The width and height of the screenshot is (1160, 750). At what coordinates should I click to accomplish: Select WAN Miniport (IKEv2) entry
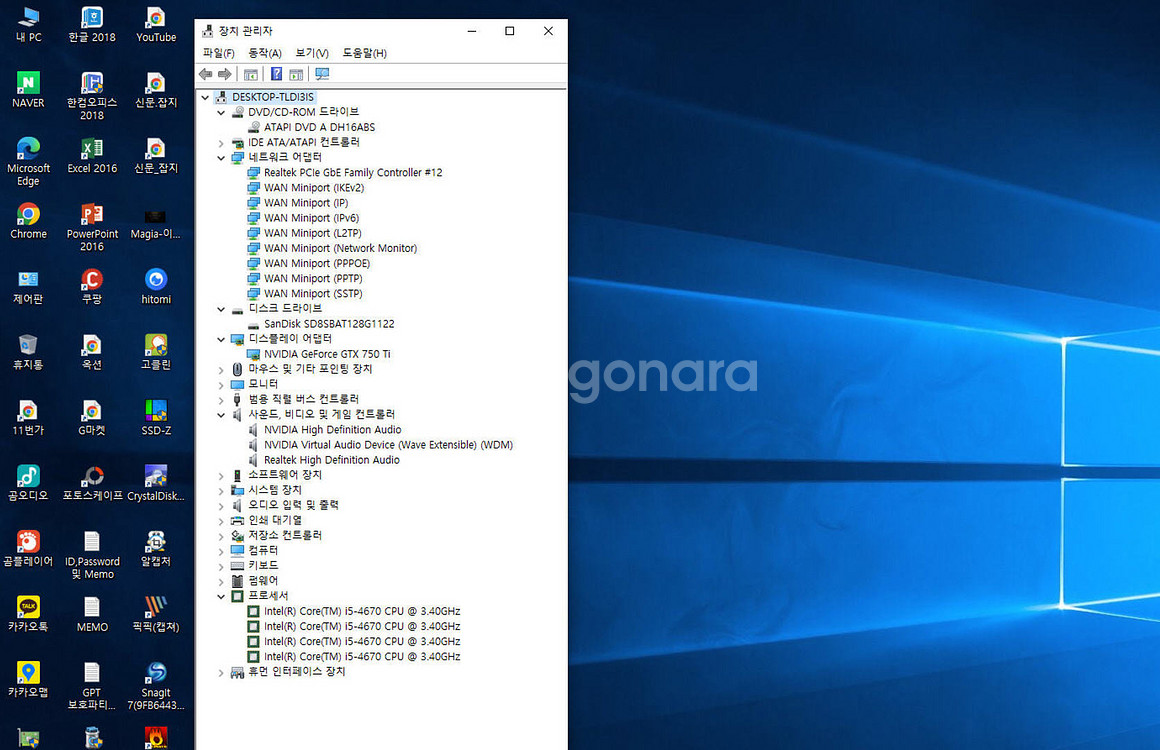point(314,188)
